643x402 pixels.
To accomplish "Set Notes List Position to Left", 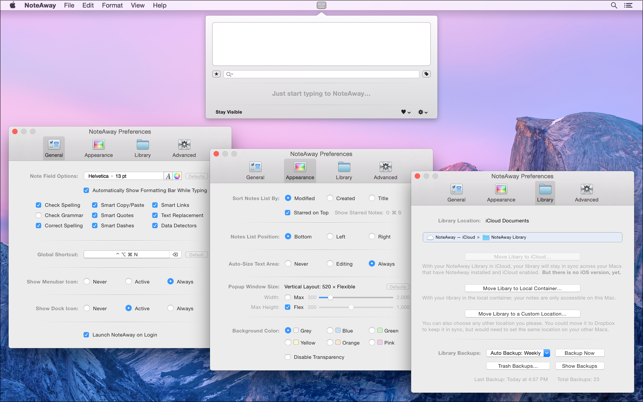I will point(330,236).
